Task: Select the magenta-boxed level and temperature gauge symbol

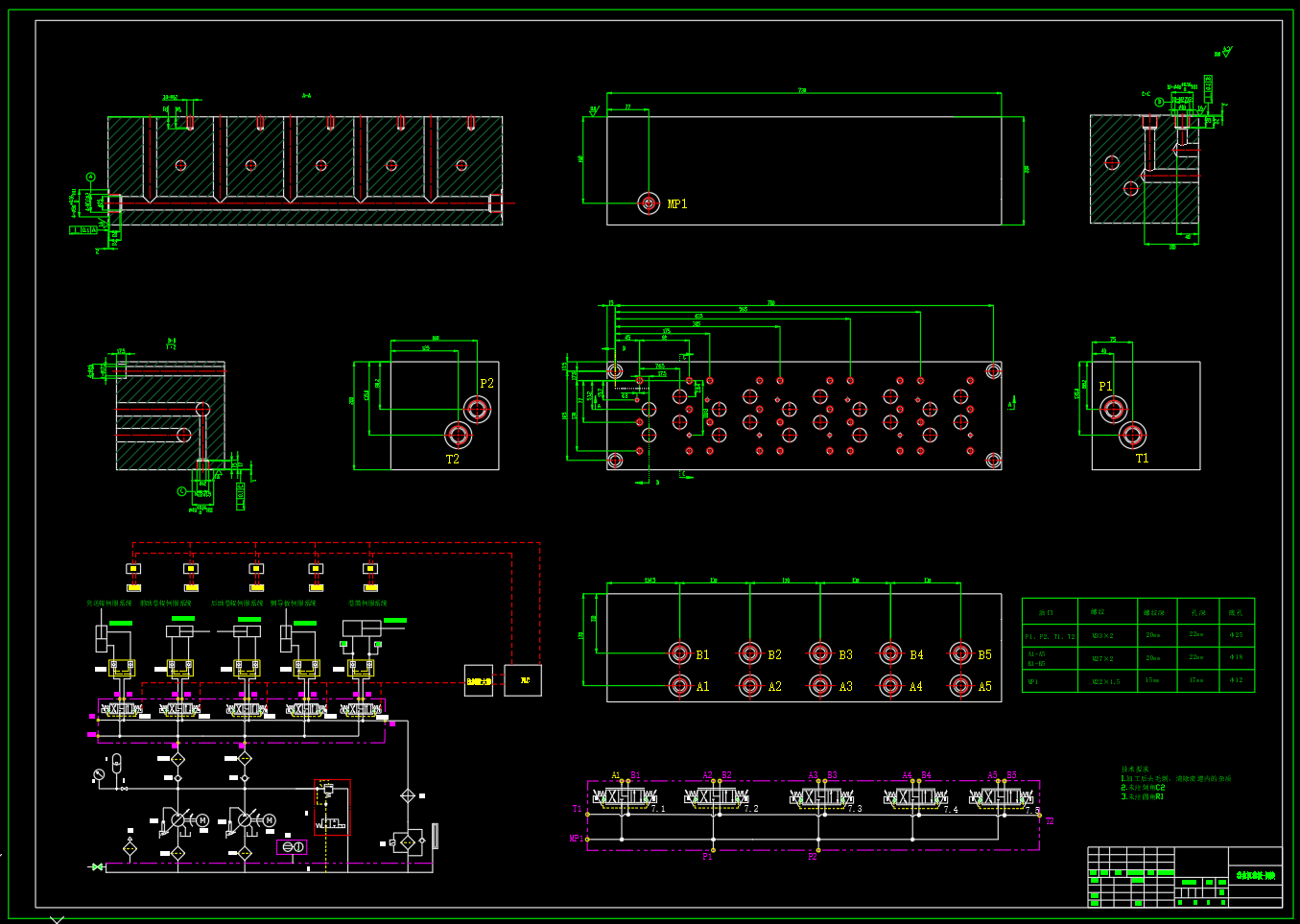Action: 292,846
